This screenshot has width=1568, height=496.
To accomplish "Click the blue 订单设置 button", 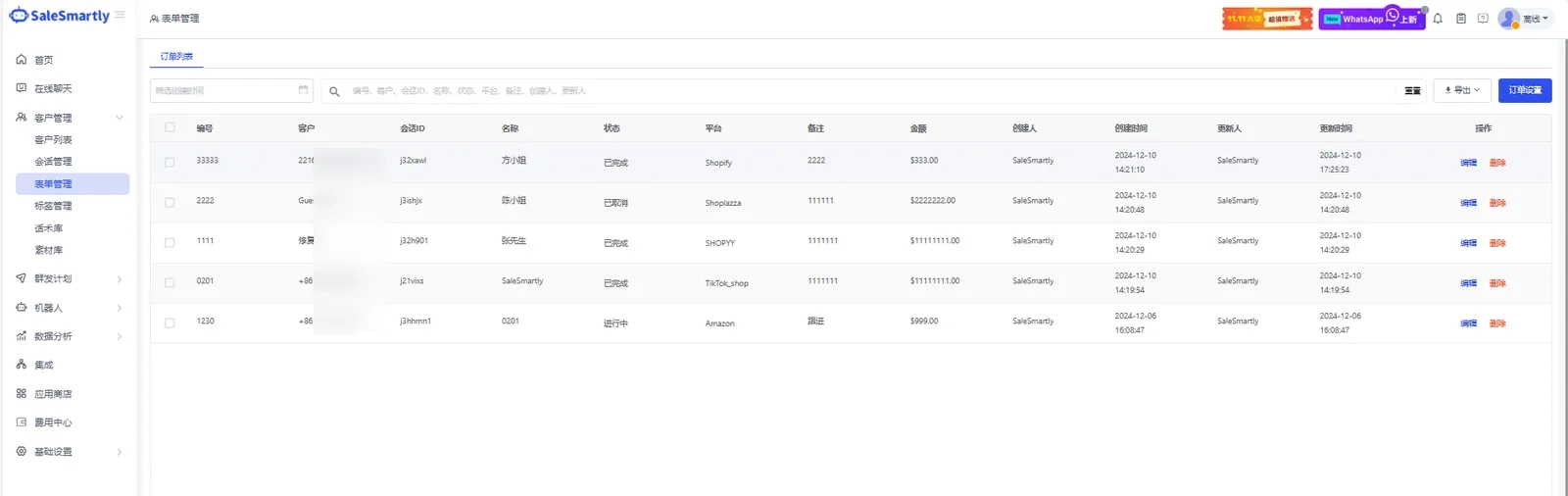I will (x=1525, y=90).
